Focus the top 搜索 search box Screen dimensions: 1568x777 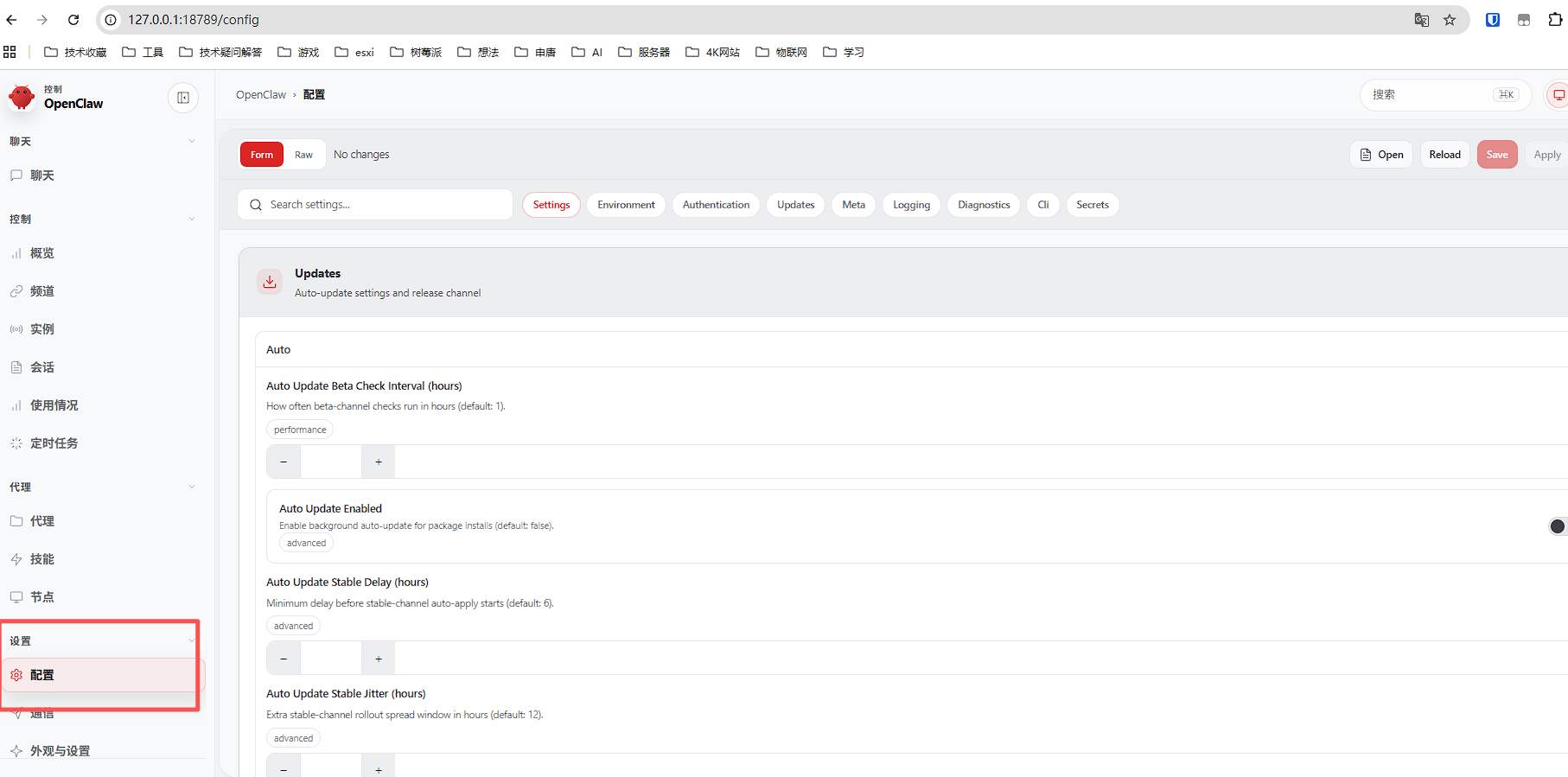[x=1445, y=95]
